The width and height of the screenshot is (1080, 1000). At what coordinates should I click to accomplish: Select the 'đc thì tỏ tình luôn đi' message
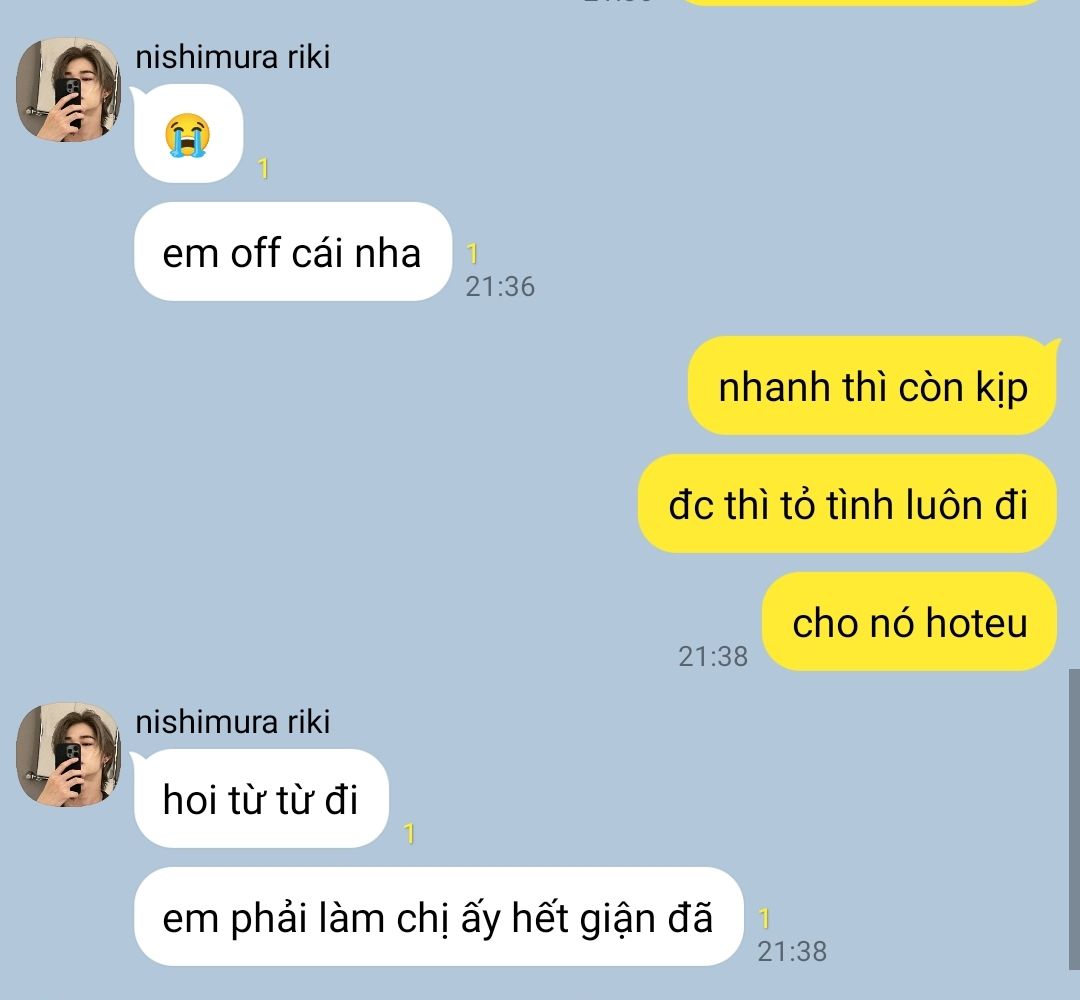847,503
